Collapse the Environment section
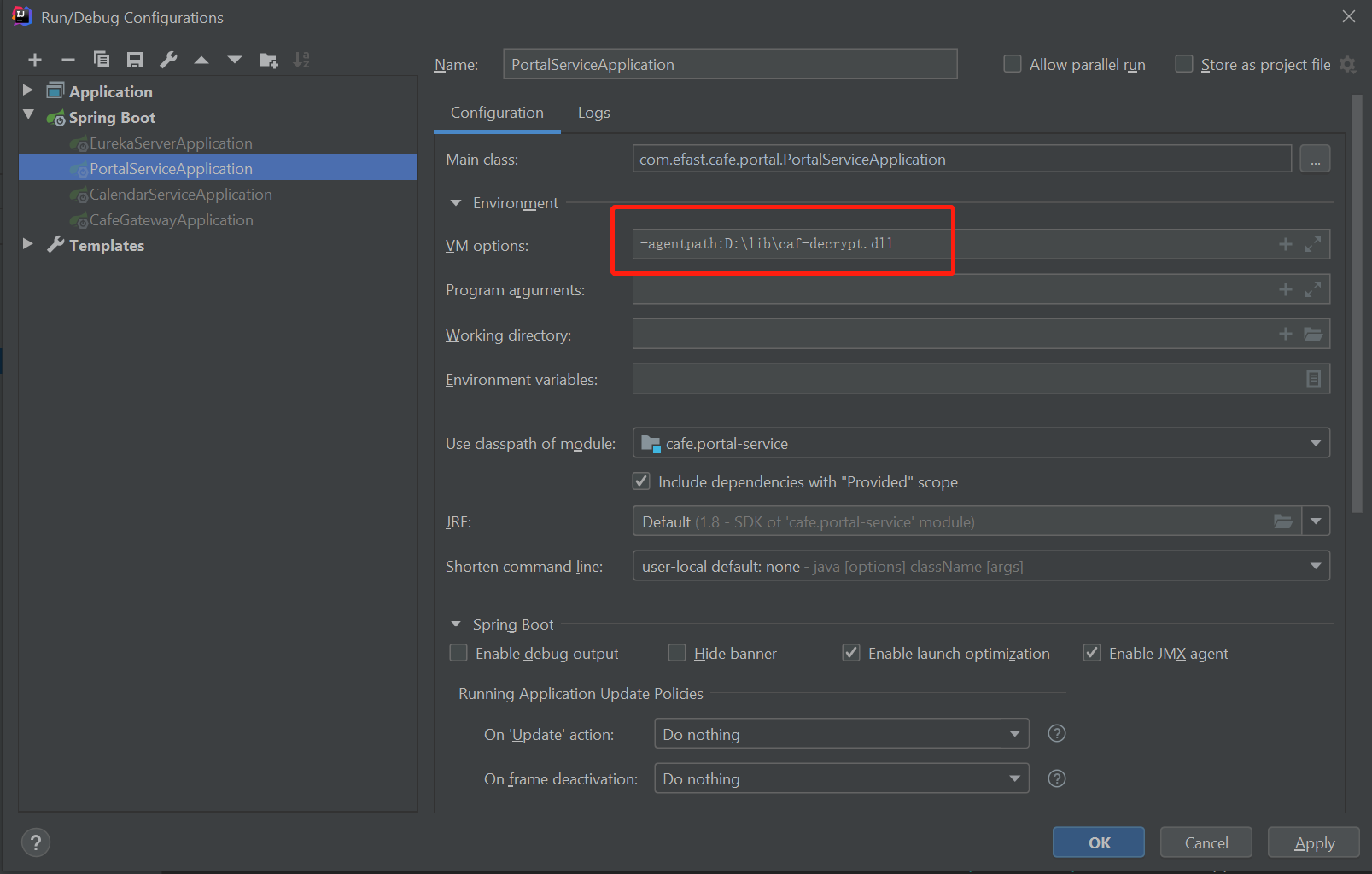The width and height of the screenshot is (1372, 874). pyautogui.click(x=455, y=203)
